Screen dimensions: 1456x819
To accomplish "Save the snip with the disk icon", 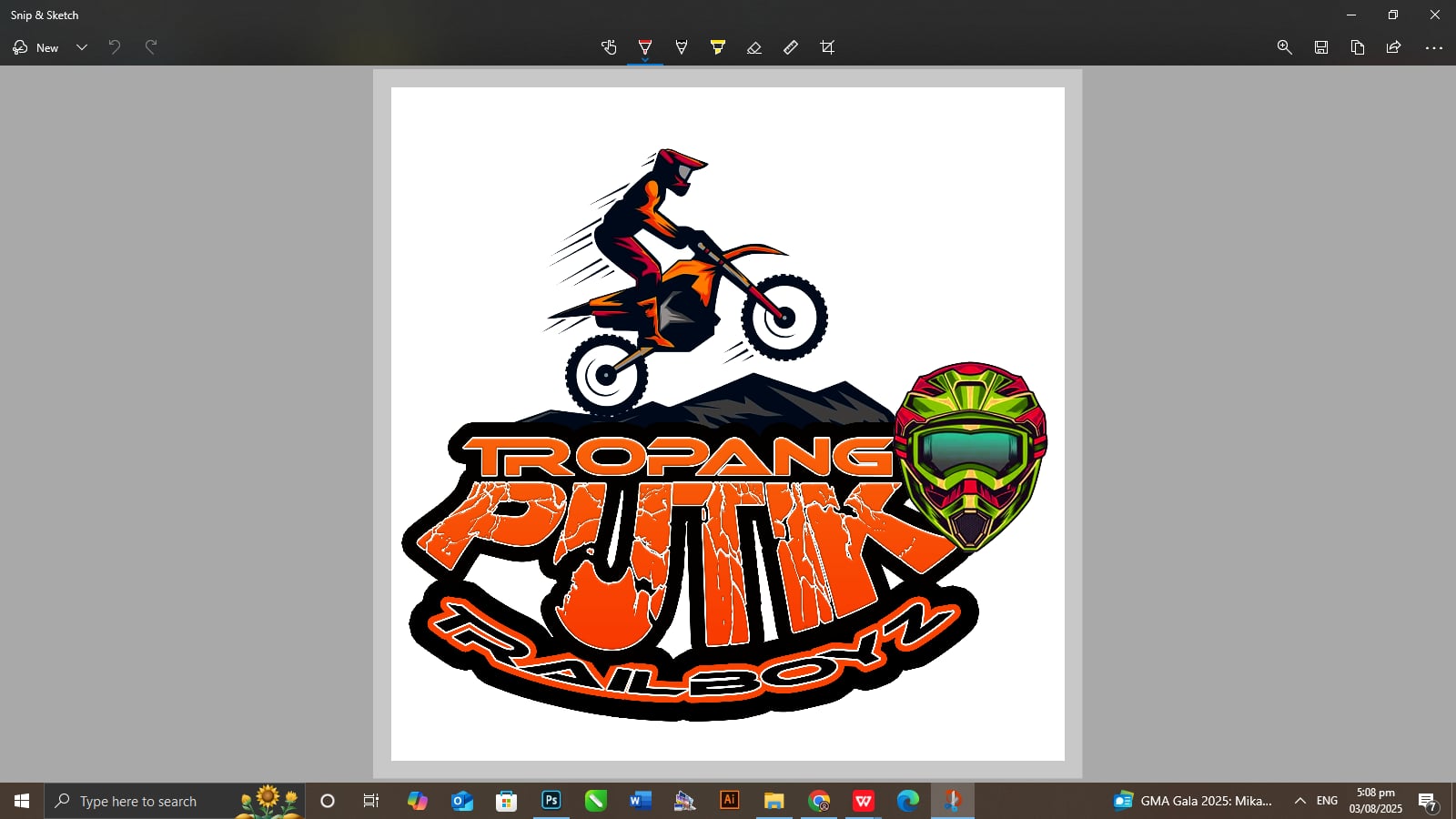I will (1321, 47).
